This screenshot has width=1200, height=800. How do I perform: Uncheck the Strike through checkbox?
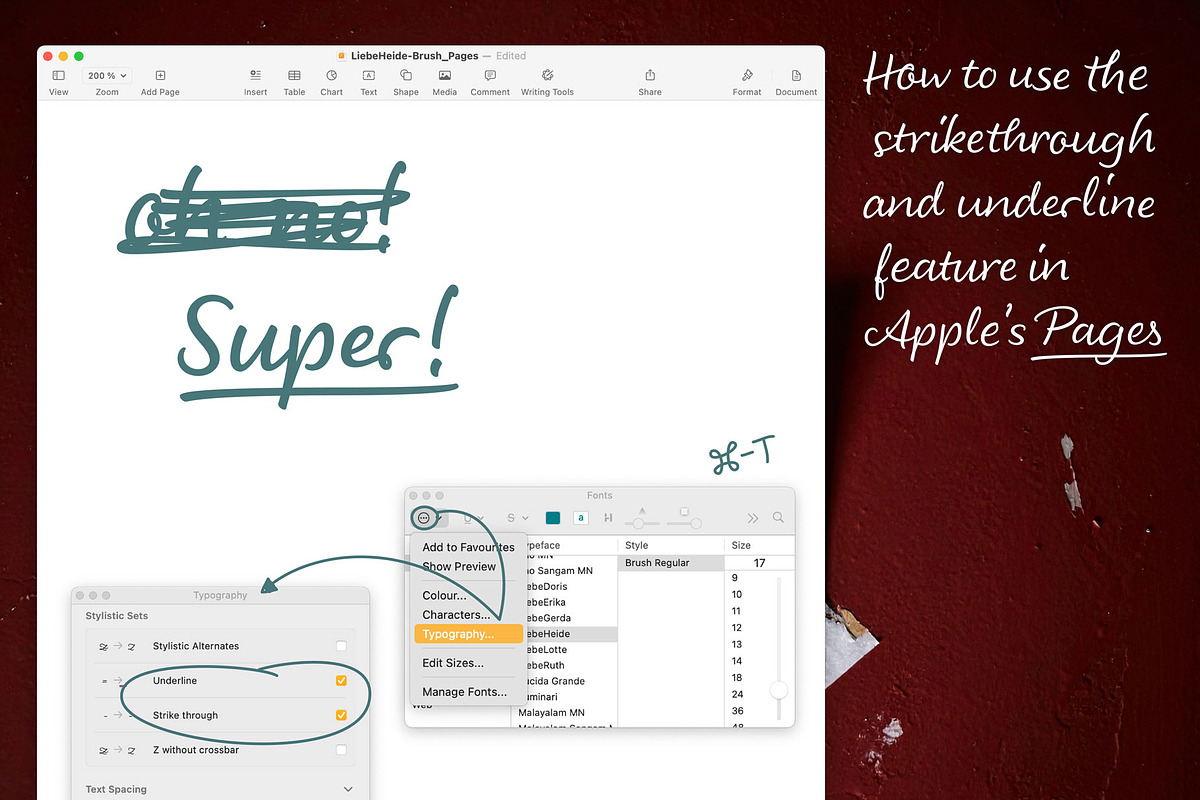pyautogui.click(x=341, y=715)
